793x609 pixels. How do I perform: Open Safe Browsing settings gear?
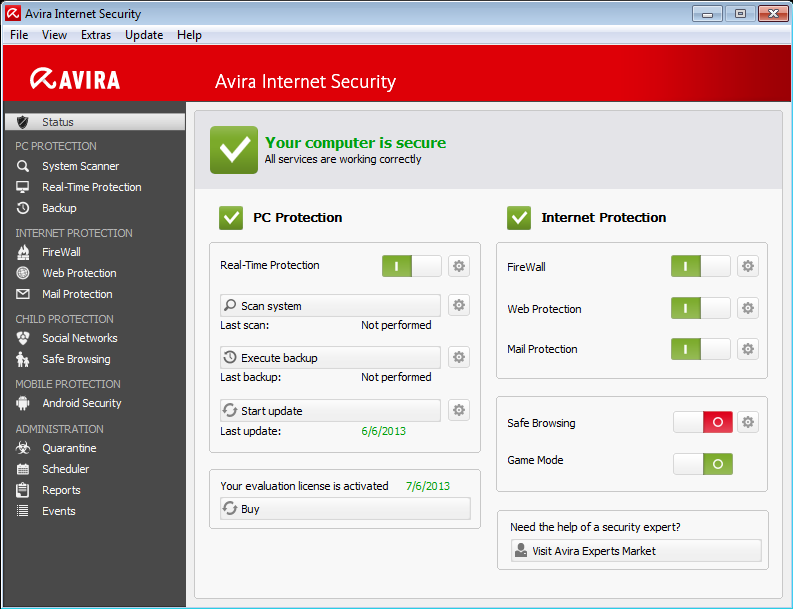(x=747, y=422)
